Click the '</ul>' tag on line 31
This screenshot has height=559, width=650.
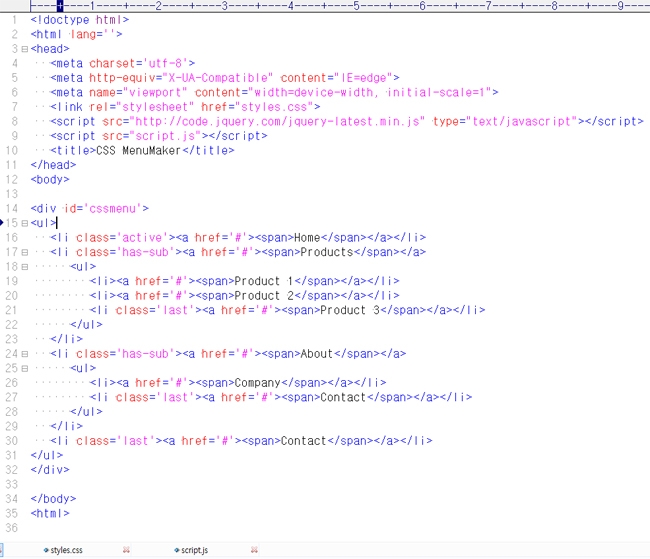pyautogui.click(x=47, y=455)
